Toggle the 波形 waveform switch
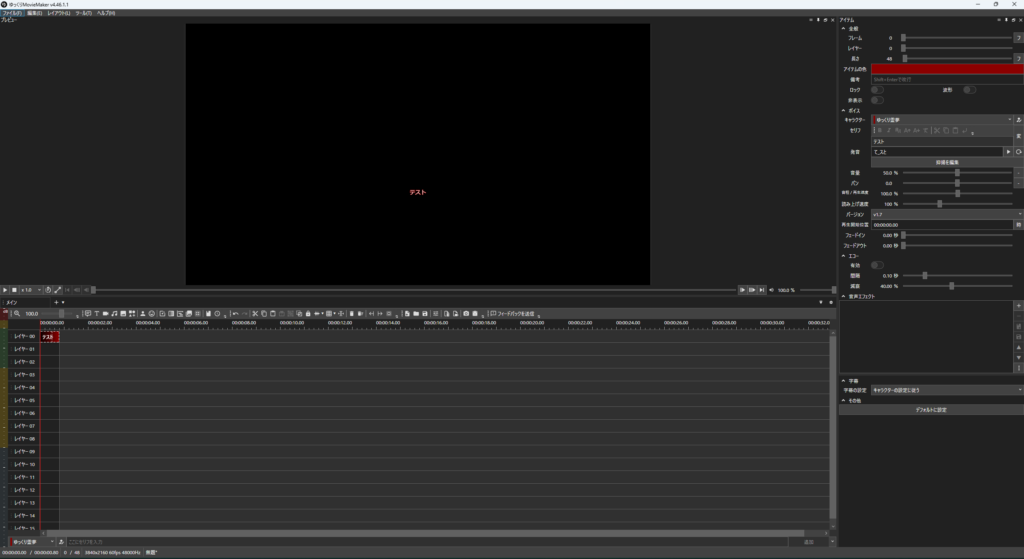 pyautogui.click(x=970, y=89)
